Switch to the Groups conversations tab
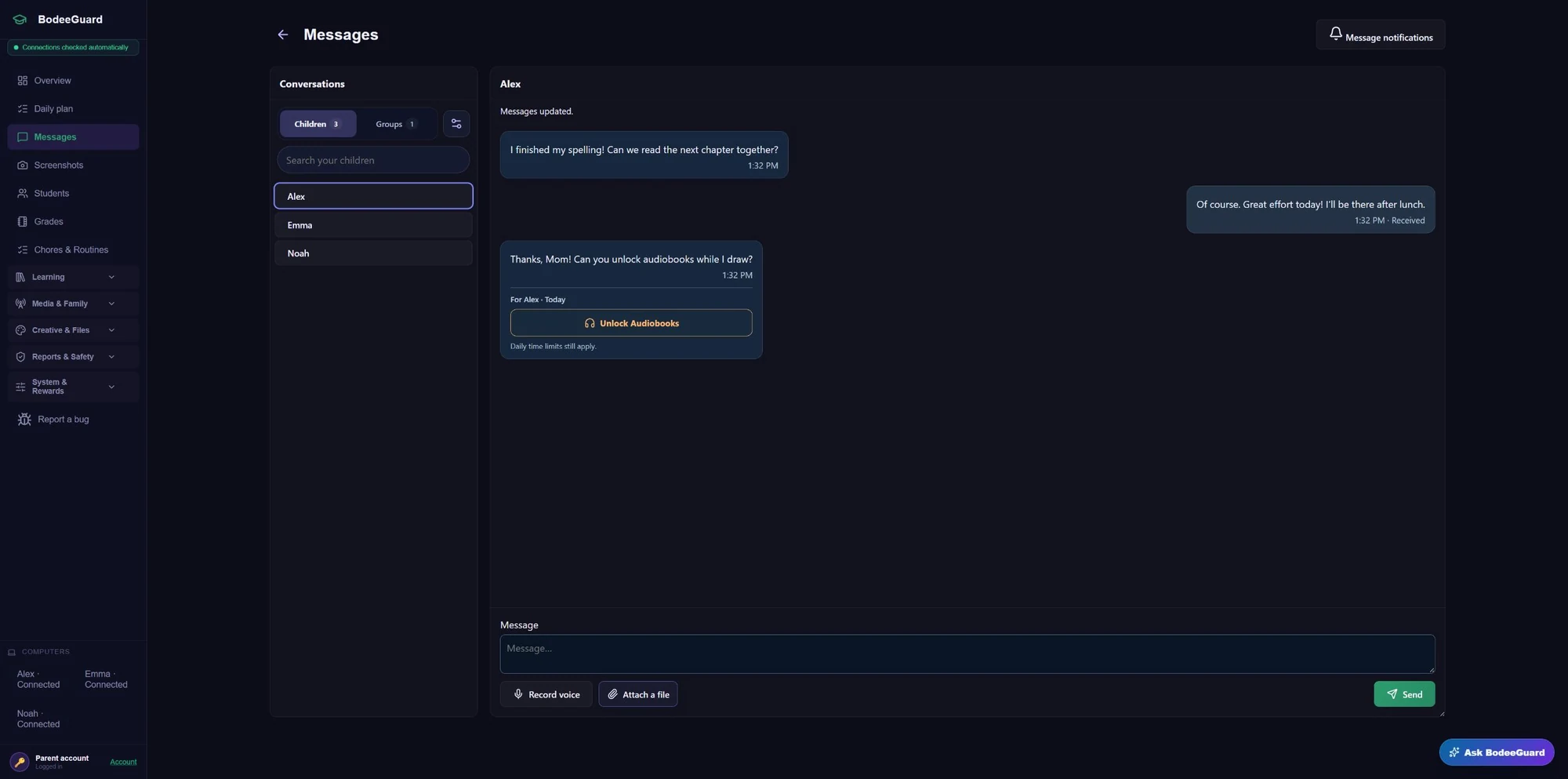 pyautogui.click(x=396, y=124)
